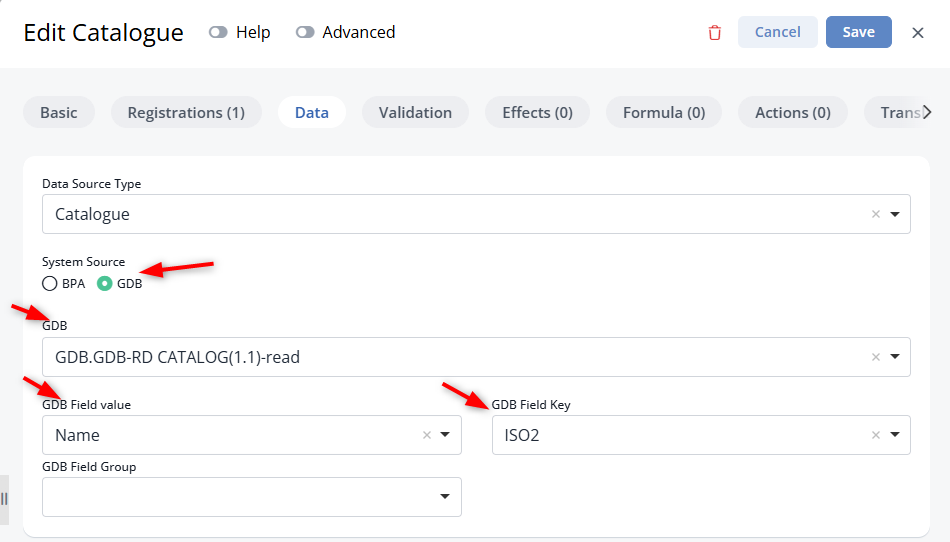Clear the GDB Field value Name
Viewport: 950px width, 542px height.
pos(427,435)
